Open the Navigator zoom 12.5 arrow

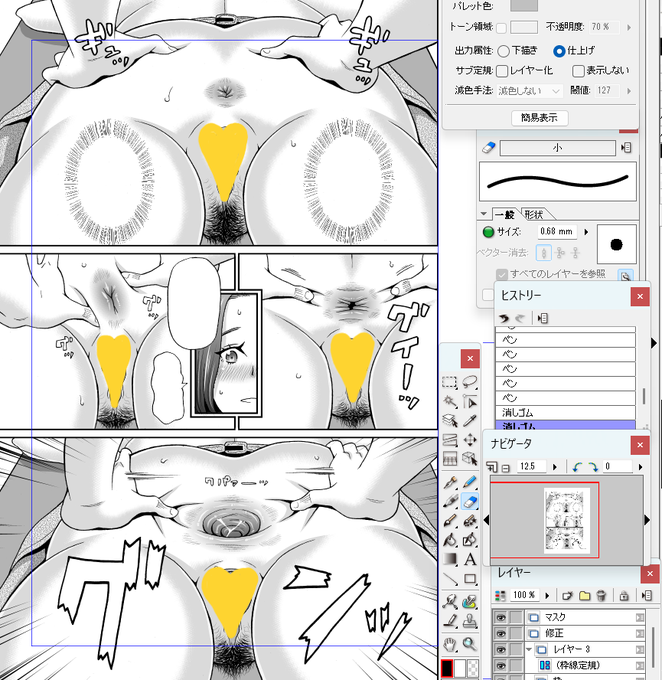click(554, 467)
